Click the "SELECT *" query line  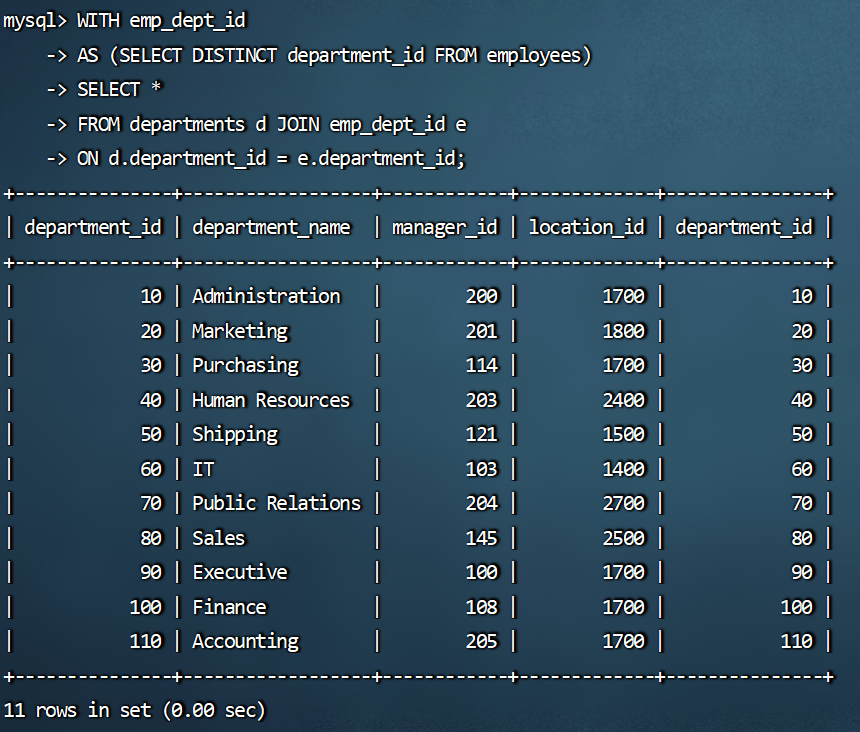tap(119, 90)
